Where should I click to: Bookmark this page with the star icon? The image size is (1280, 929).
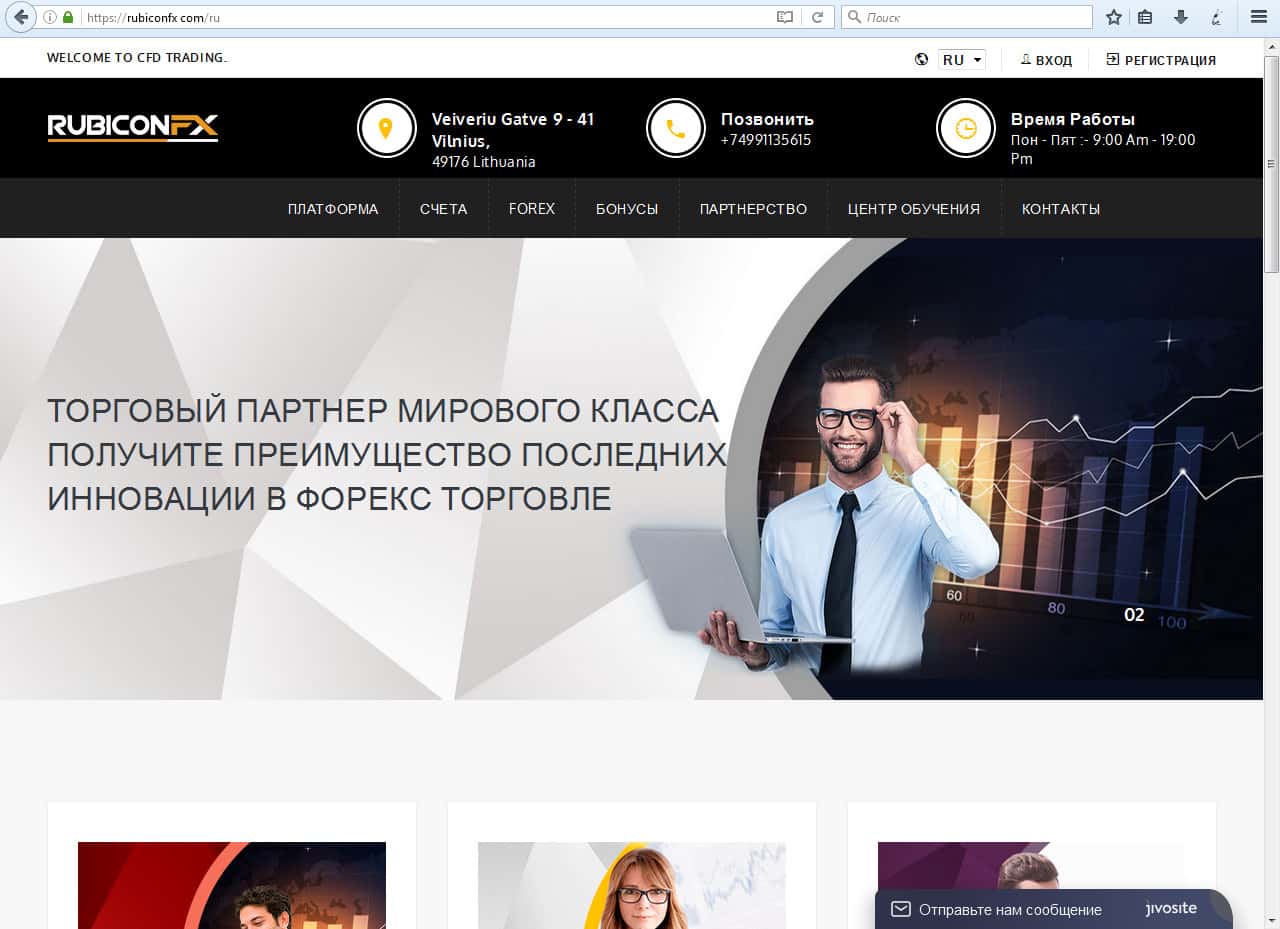(x=1113, y=17)
